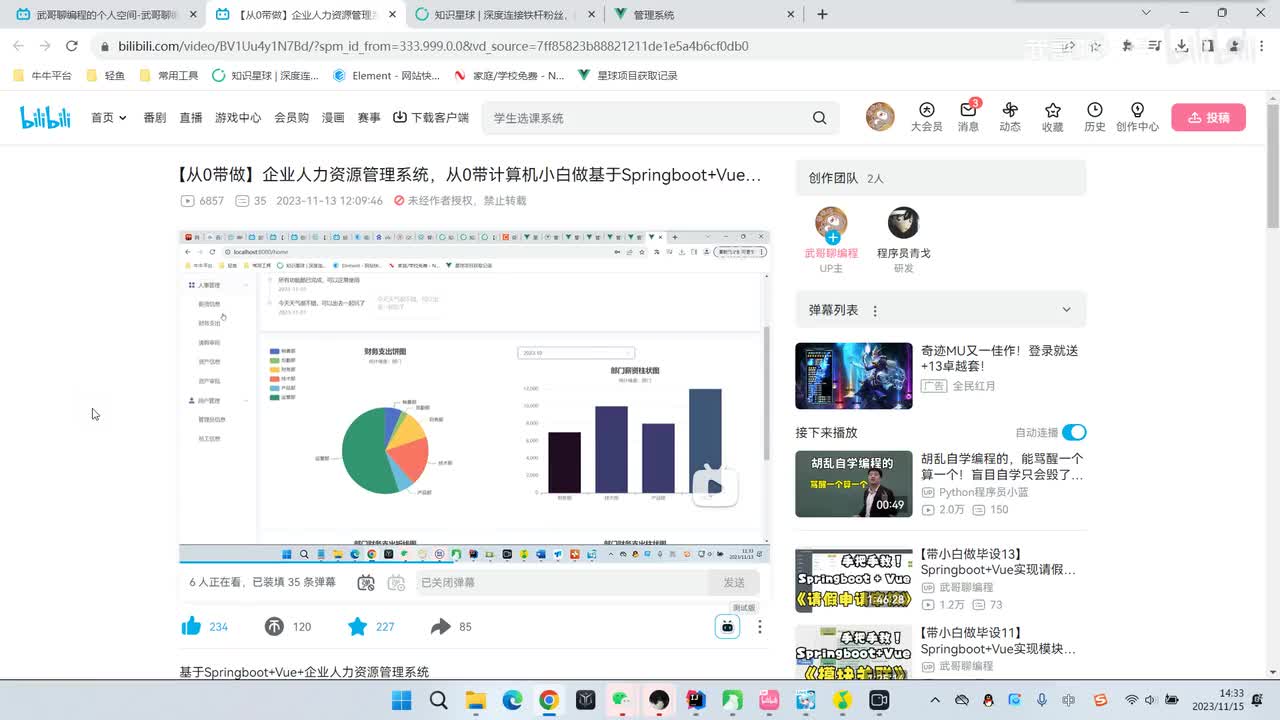This screenshot has height=720, width=1280.
Task: Click Python程序员小蓝 uploader name
Action: [983, 492]
